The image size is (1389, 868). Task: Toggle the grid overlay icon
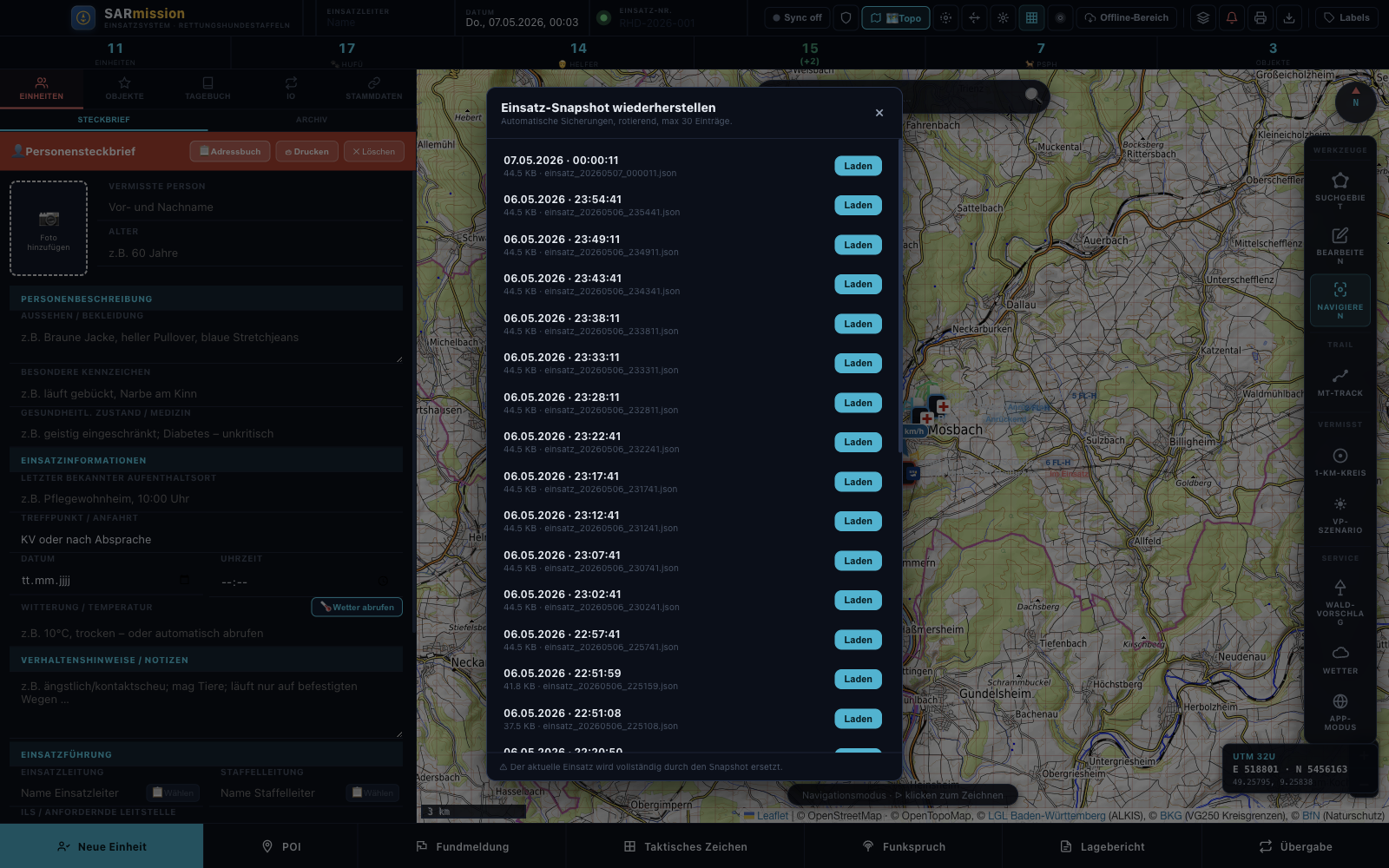(x=1031, y=17)
